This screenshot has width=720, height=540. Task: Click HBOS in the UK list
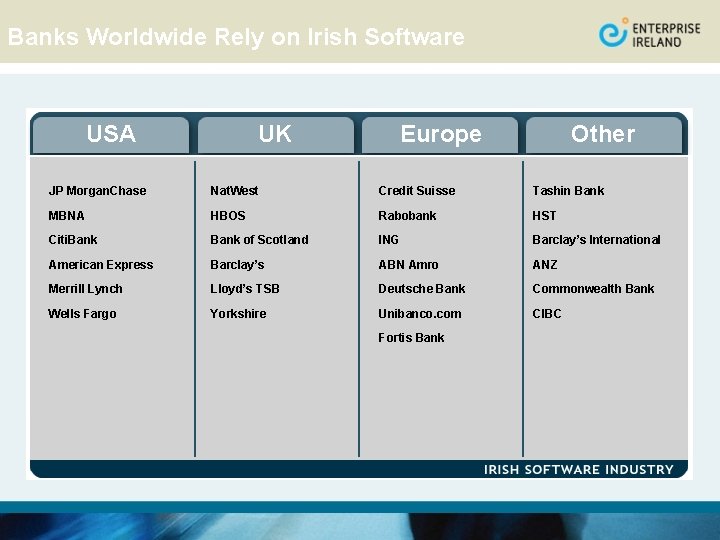click(228, 215)
